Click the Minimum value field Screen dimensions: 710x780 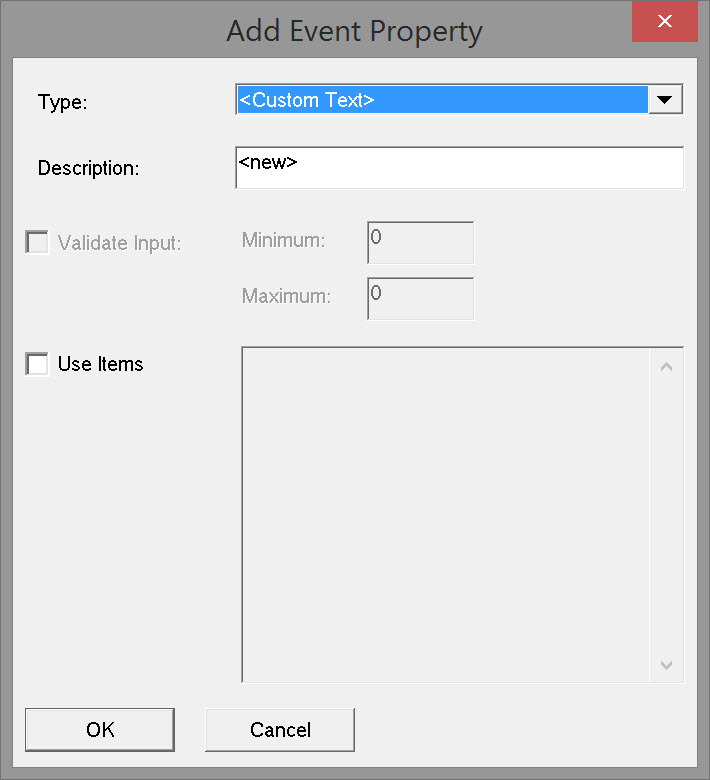pos(420,242)
